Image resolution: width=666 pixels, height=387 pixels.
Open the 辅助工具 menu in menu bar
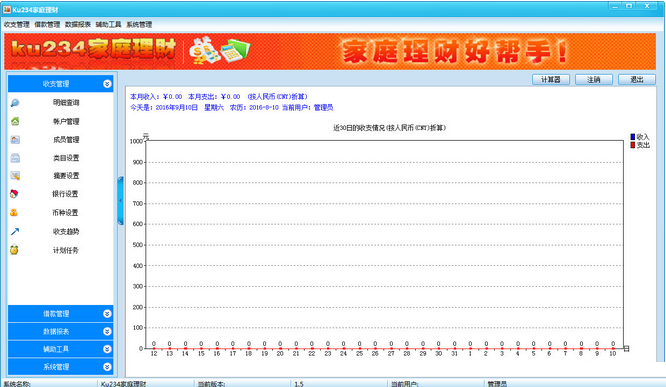tap(108, 25)
